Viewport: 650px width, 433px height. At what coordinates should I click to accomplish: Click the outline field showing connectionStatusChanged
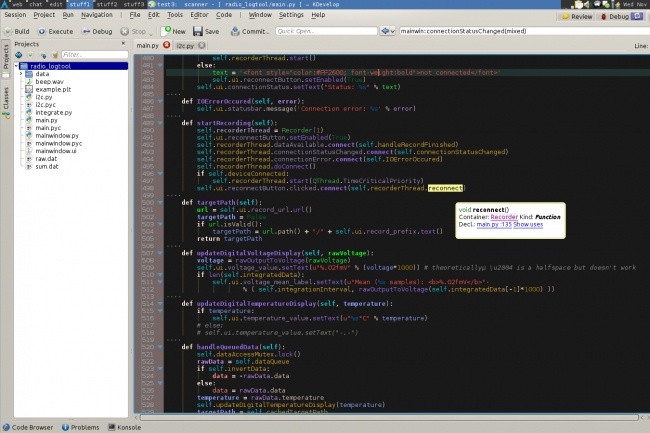point(524,31)
